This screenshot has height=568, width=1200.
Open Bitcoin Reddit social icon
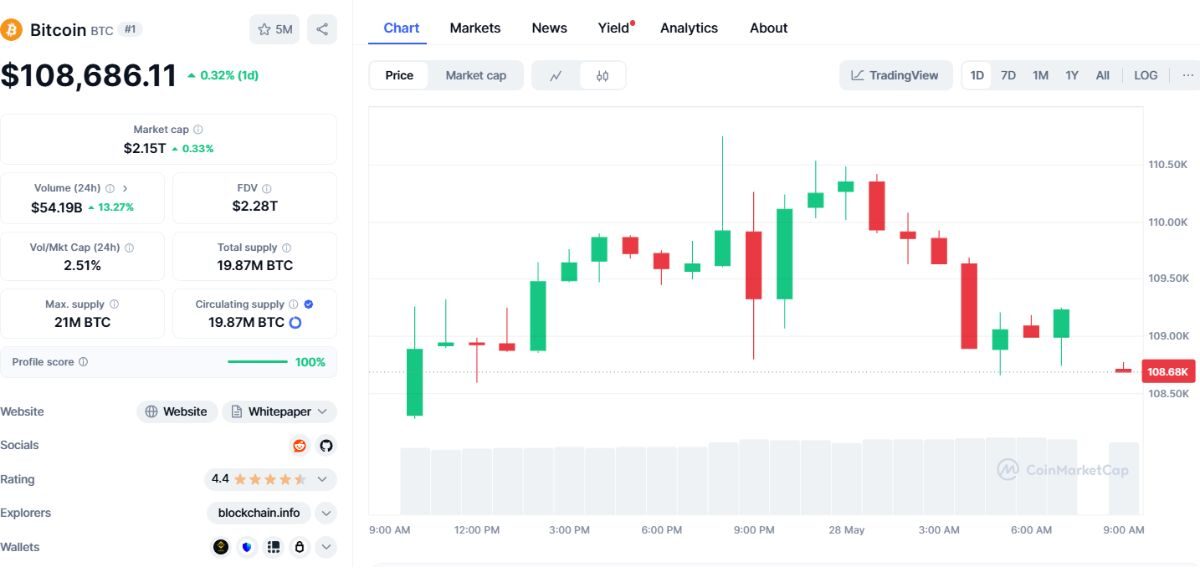point(299,445)
